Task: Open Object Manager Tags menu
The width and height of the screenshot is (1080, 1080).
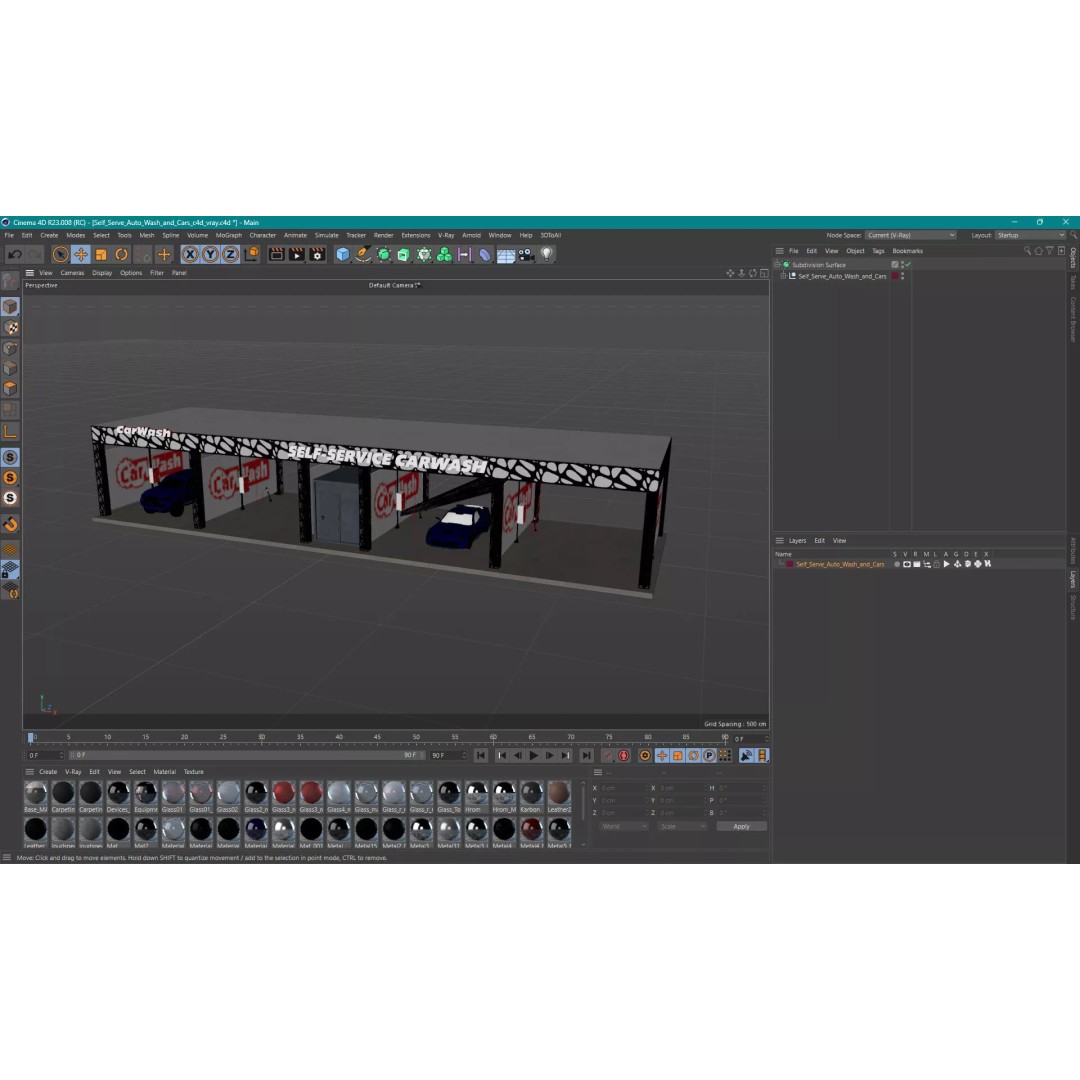Action: 878,251
